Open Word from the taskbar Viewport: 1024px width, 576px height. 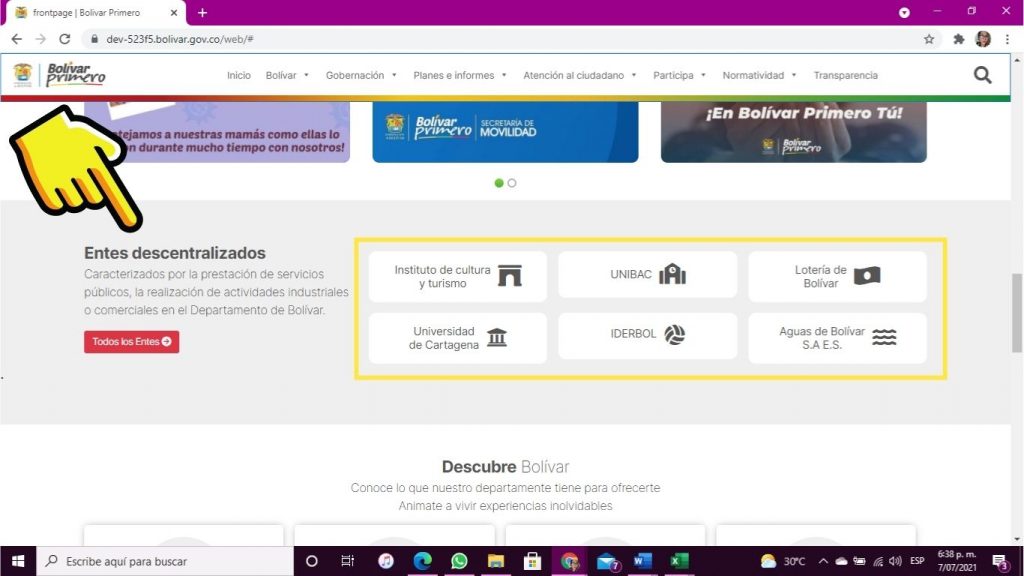click(643, 561)
